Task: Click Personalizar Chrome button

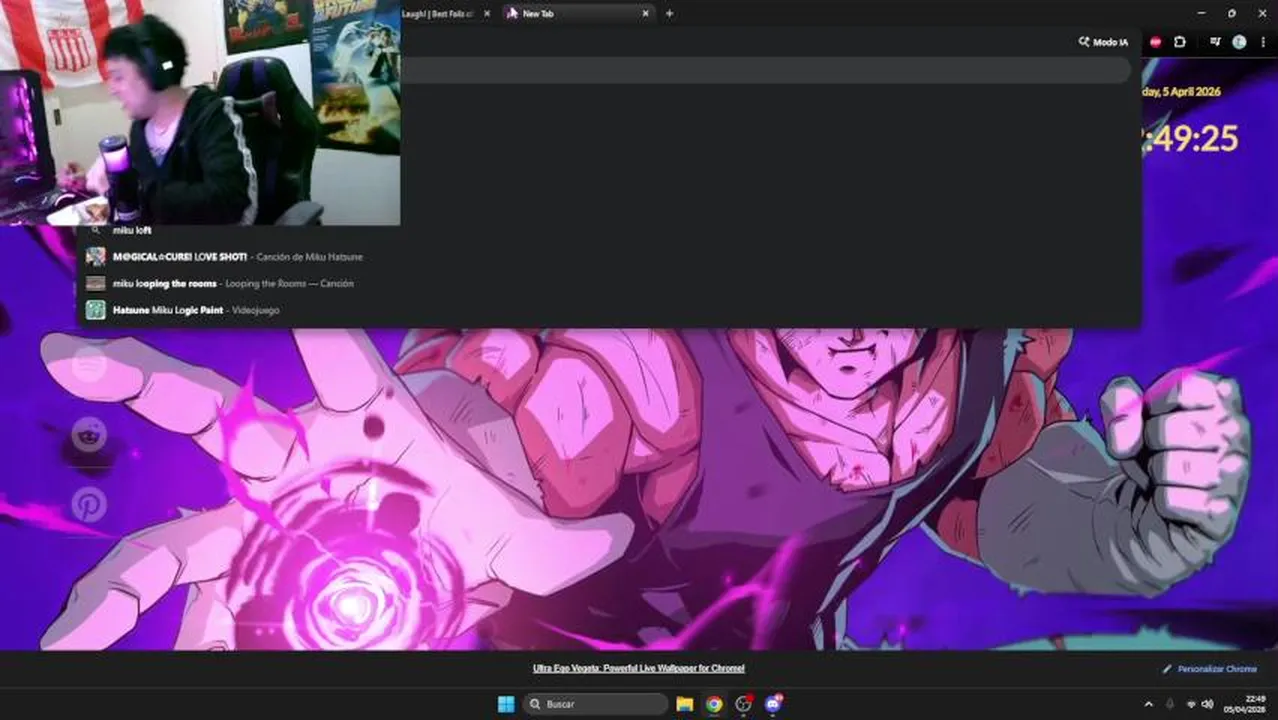Action: pyautogui.click(x=1210, y=669)
